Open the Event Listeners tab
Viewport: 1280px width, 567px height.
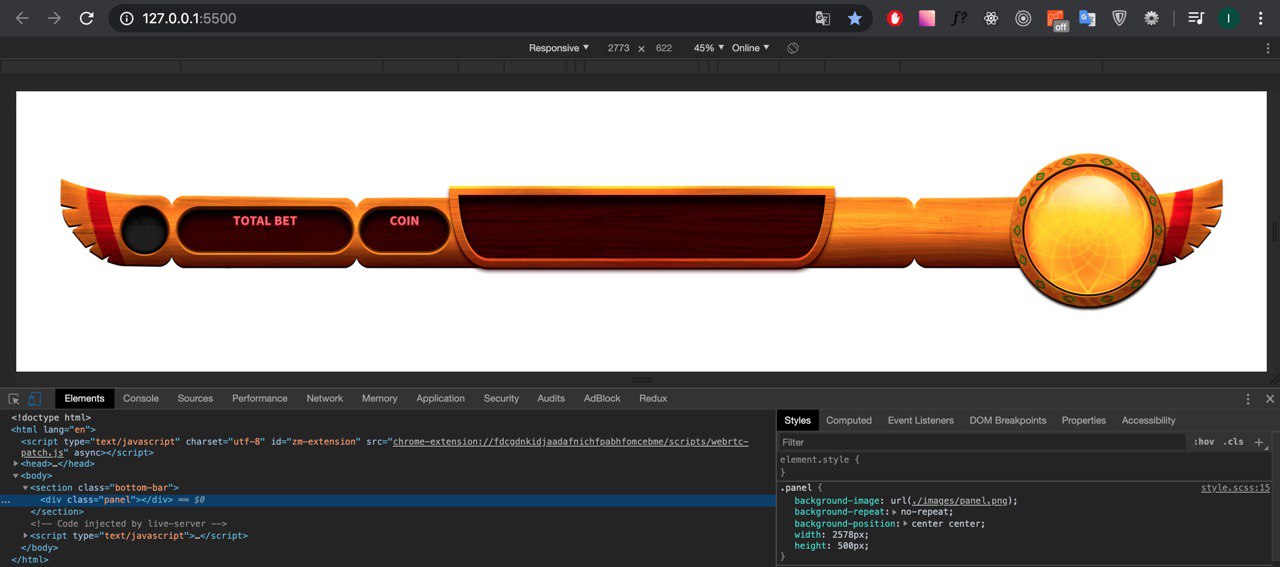(x=921, y=420)
